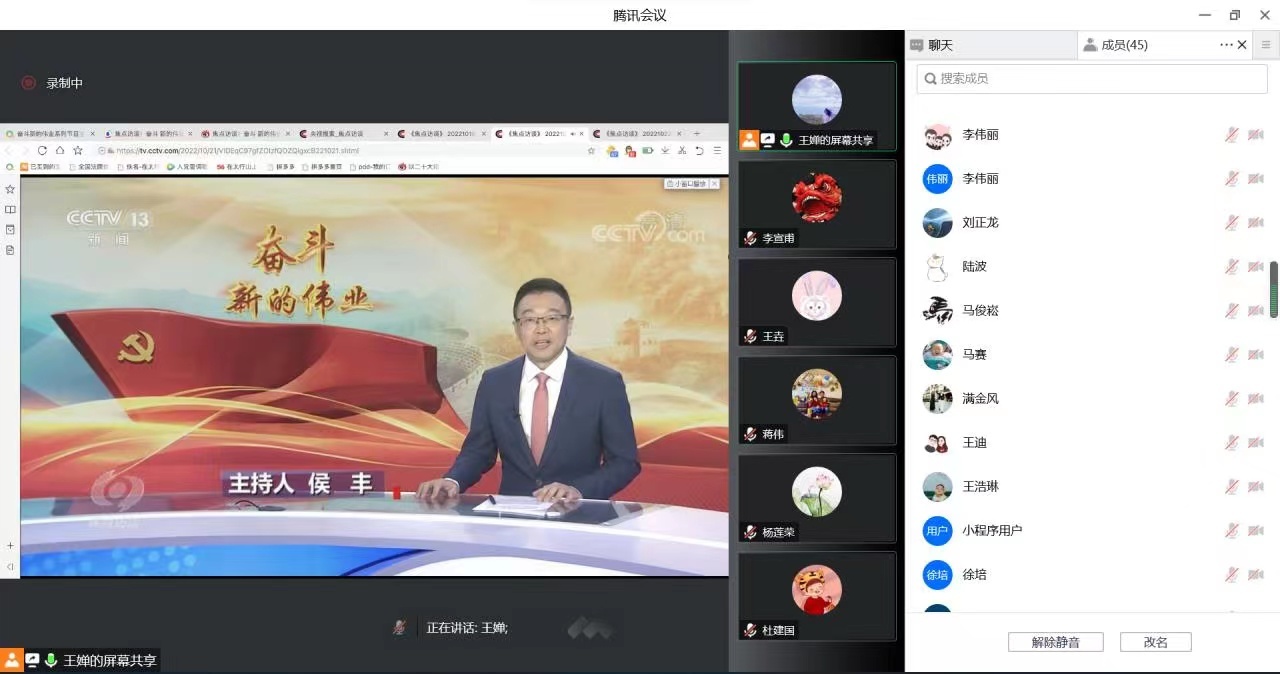Toggle the microphone icon for 王浩琳
Viewport: 1280px width, 674px height.
coord(1232,486)
